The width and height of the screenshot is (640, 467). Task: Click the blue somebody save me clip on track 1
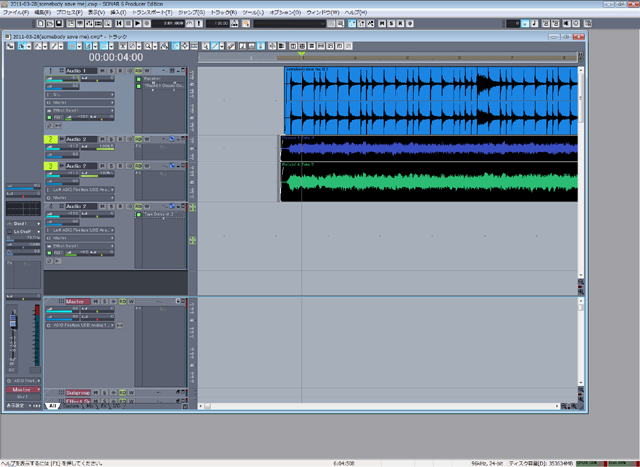431,100
